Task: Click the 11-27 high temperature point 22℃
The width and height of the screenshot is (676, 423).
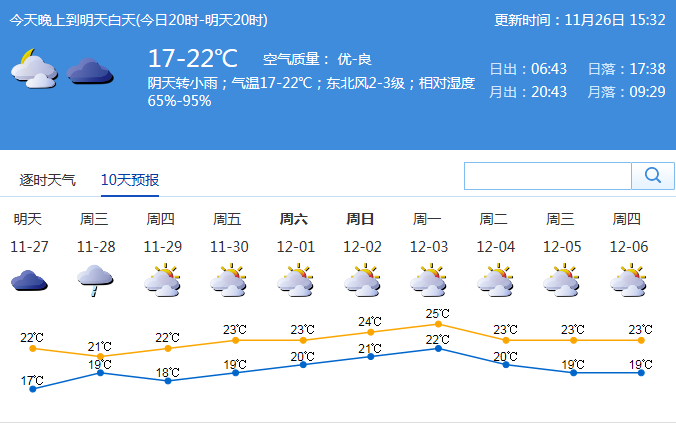Action: (33, 349)
